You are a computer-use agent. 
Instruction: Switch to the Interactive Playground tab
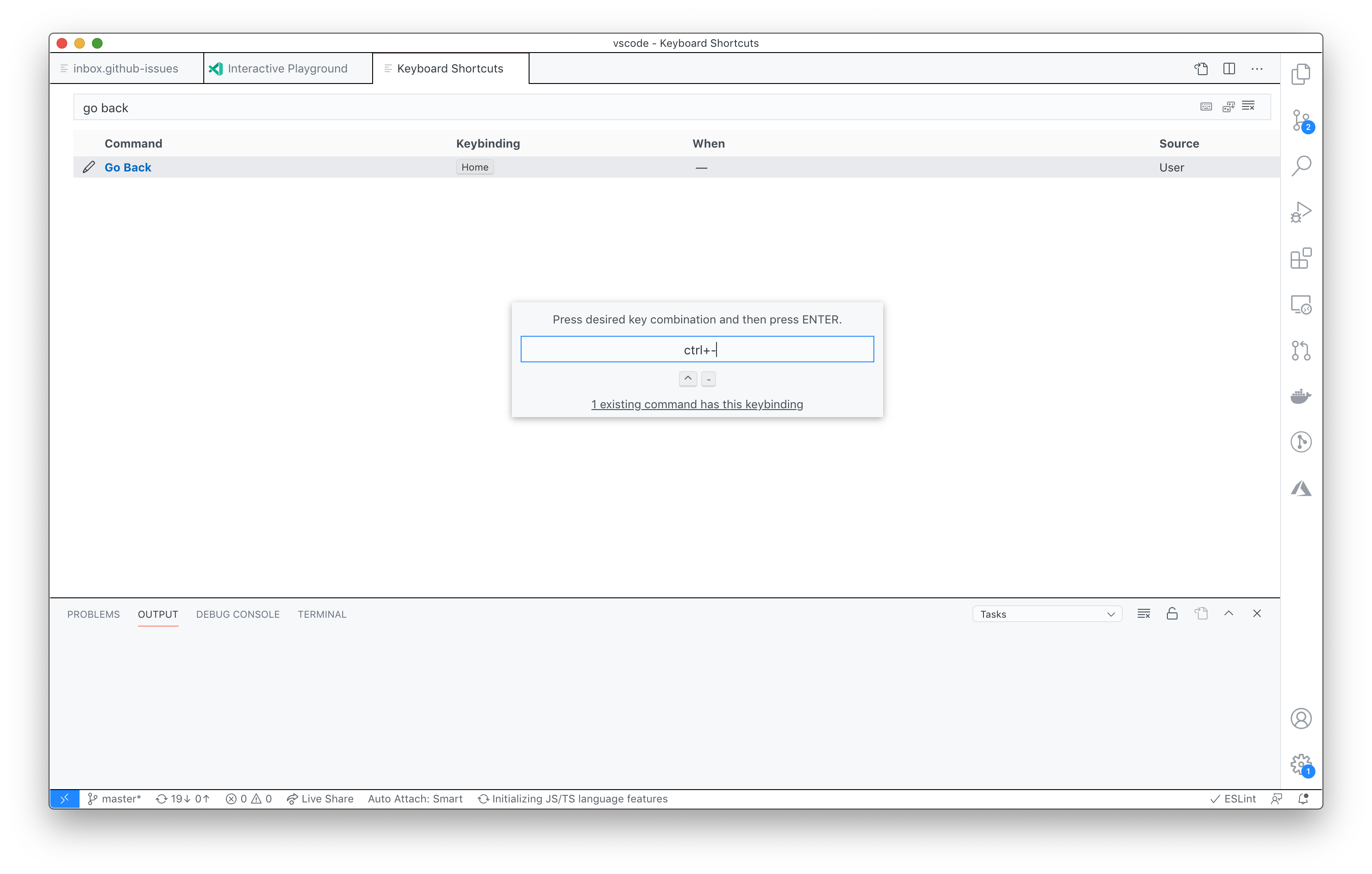click(287, 68)
